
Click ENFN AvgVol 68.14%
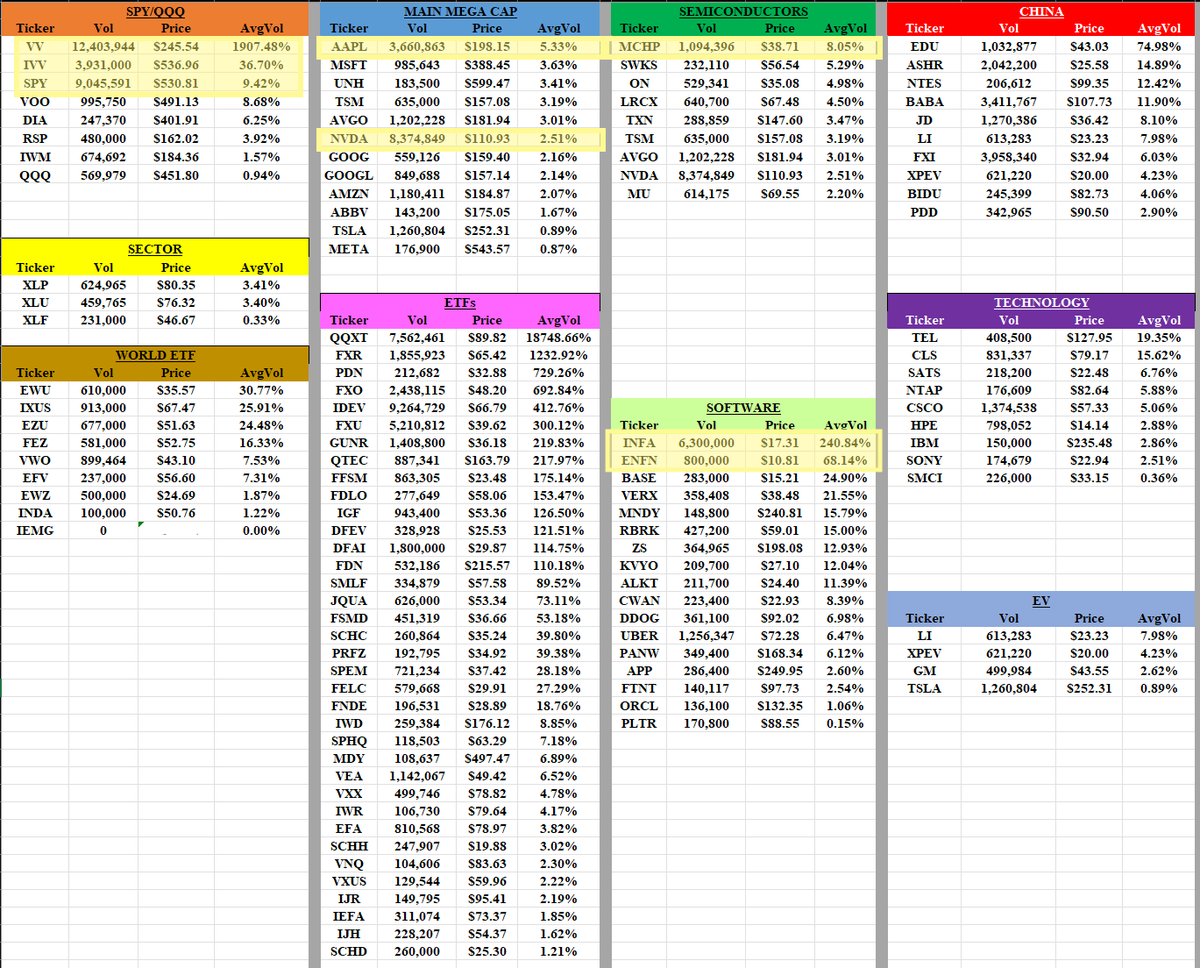click(845, 461)
